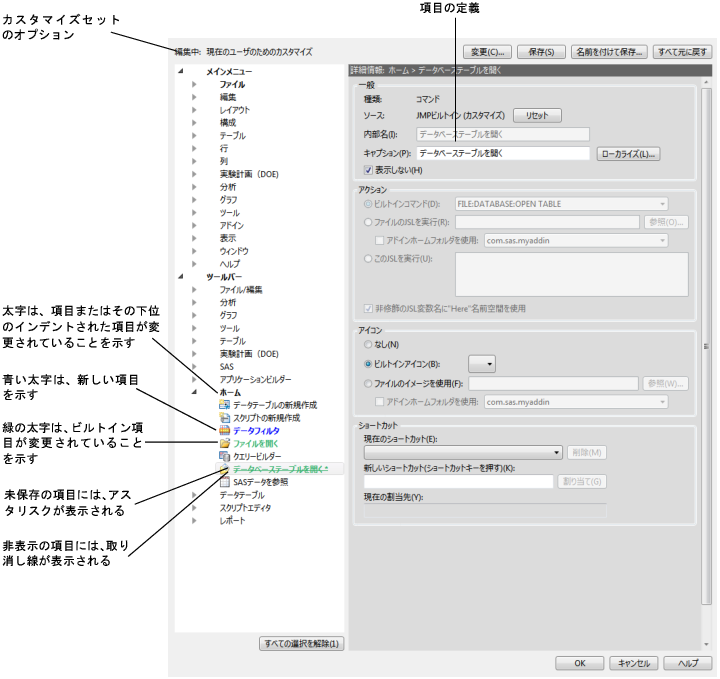
Task: Collapse the メインメニュー tree node
Action: [181, 71]
